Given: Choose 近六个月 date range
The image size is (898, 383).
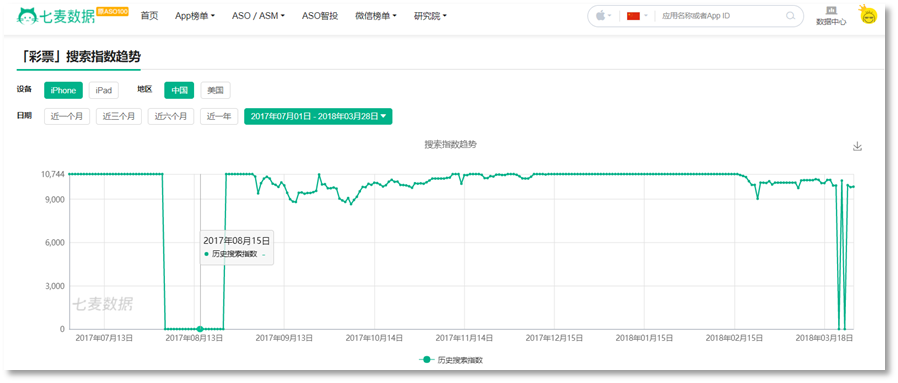Looking at the screenshot, I should tap(171, 117).
